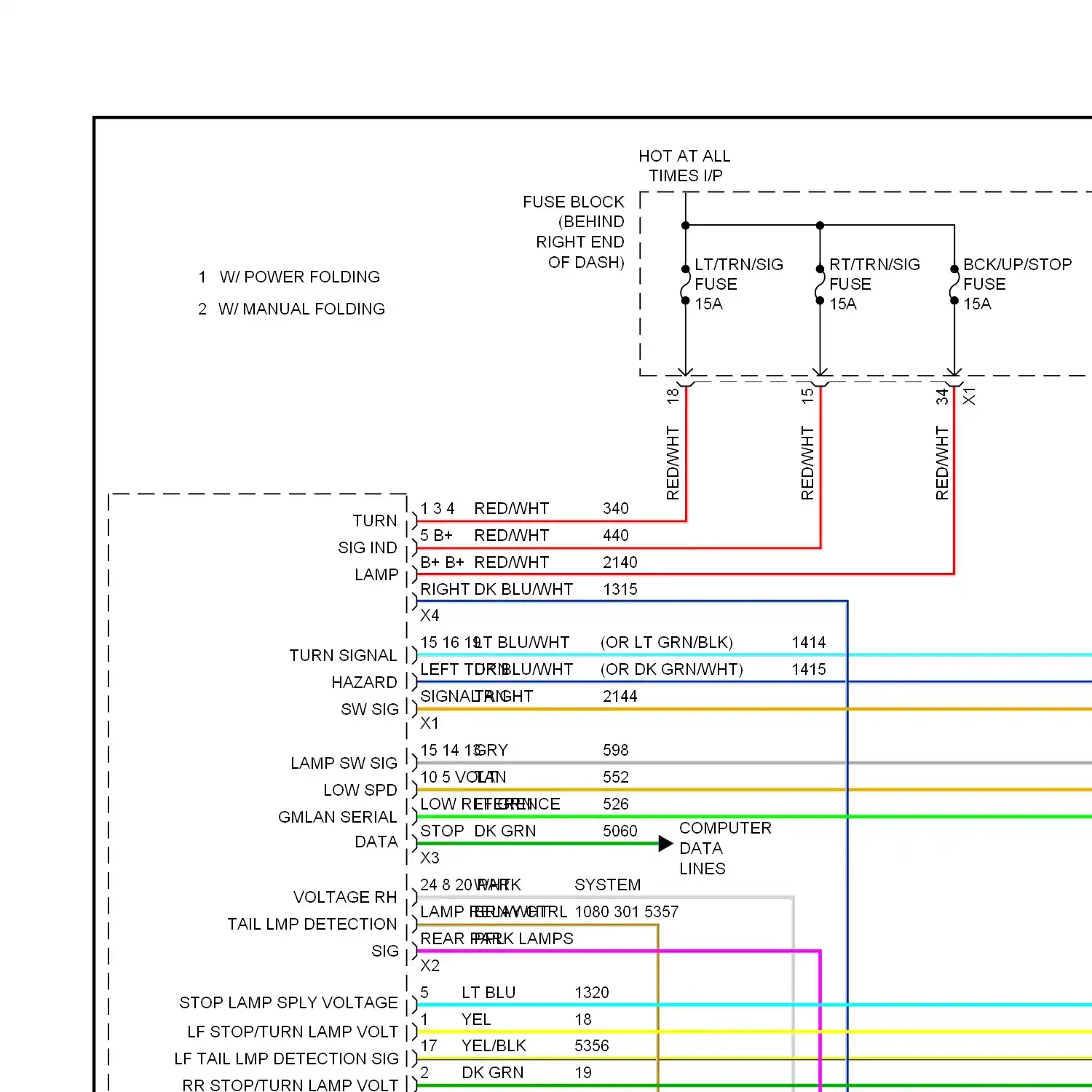
Task: Click the 'FUSE BLOCK (BEHIND RIGHT END OF DASH)' label
Action: coord(574,232)
